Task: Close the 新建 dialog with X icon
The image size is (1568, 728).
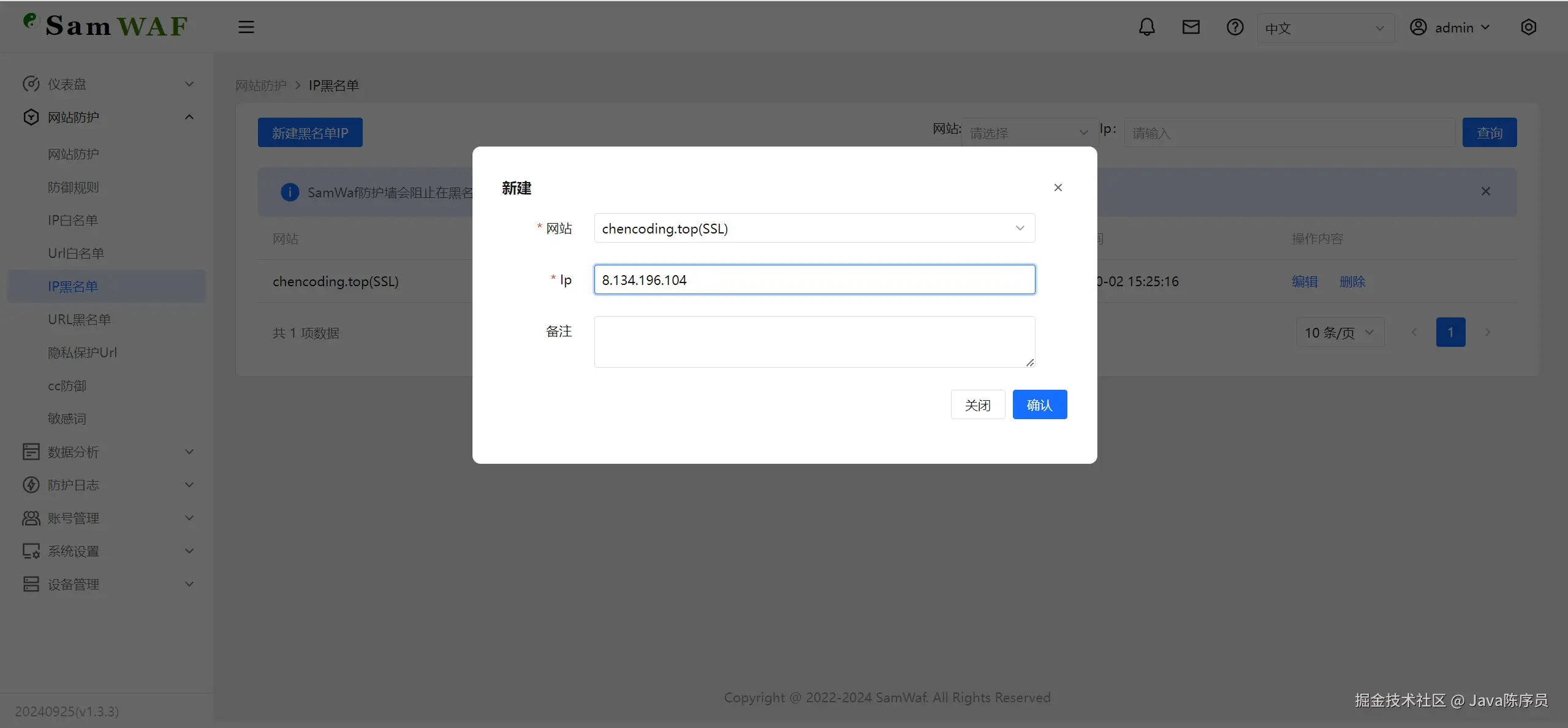Action: (x=1058, y=188)
